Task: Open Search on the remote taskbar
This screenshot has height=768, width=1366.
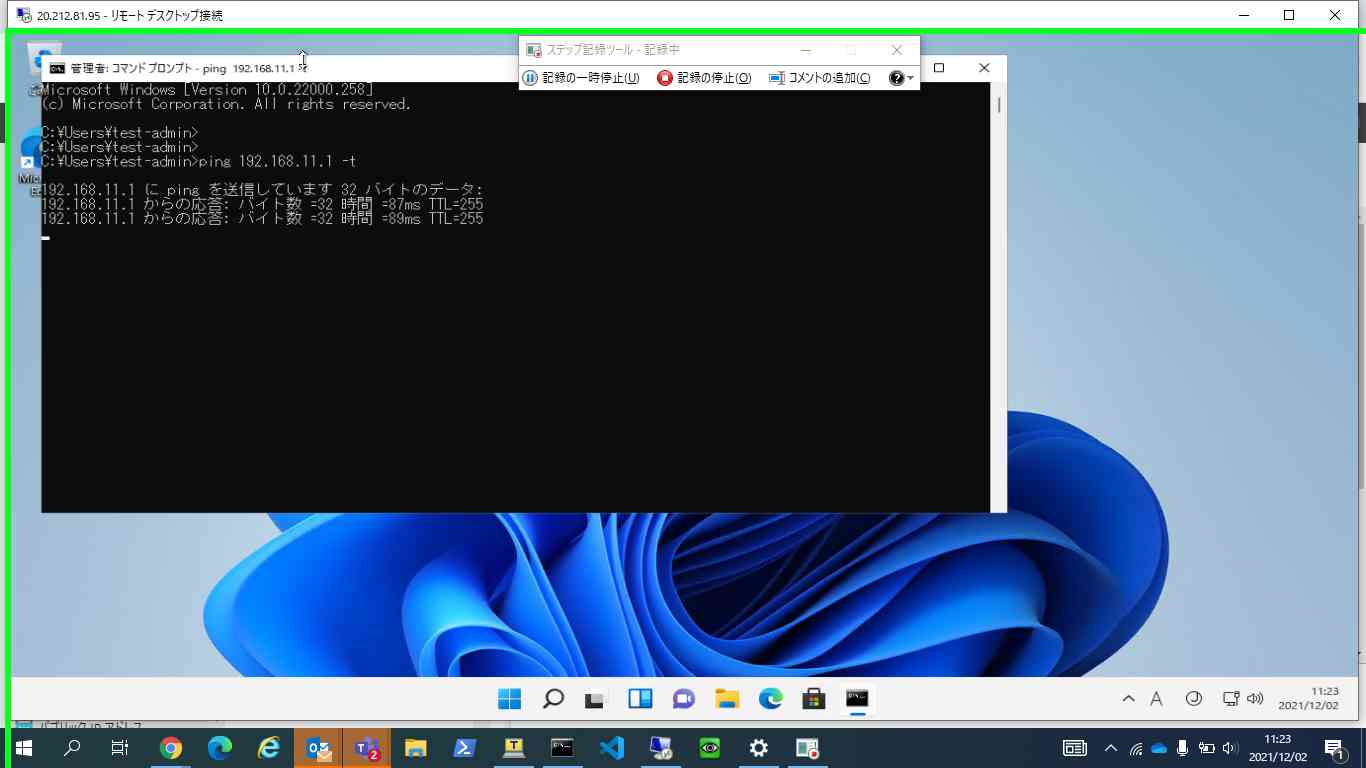Action: tap(553, 699)
